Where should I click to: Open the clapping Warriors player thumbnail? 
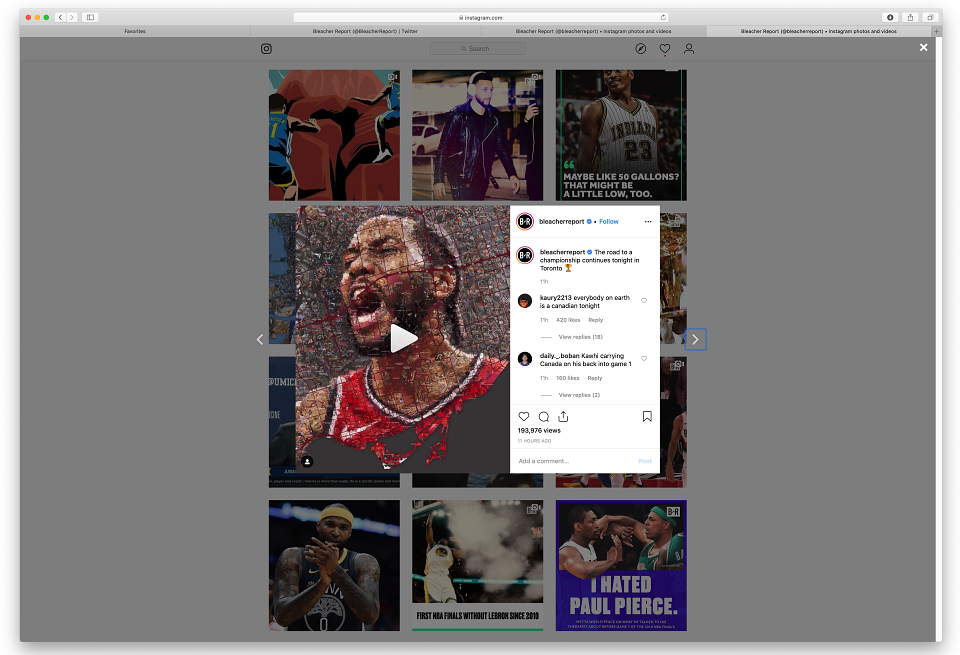click(x=334, y=566)
